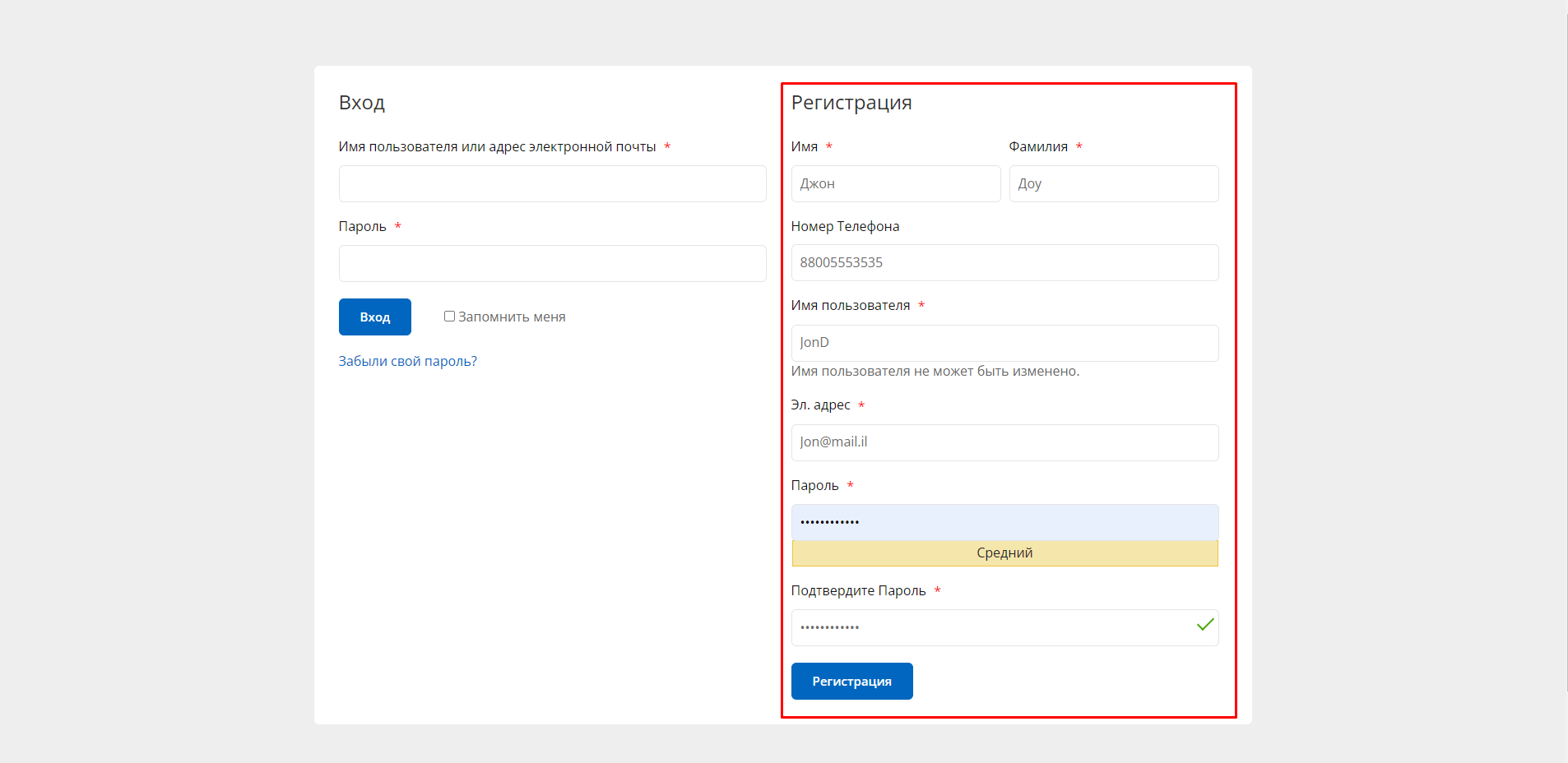Viewport: 1568px width, 763px height.
Task: Tick the 'Запомнить меня' checkbox
Action: click(x=449, y=317)
